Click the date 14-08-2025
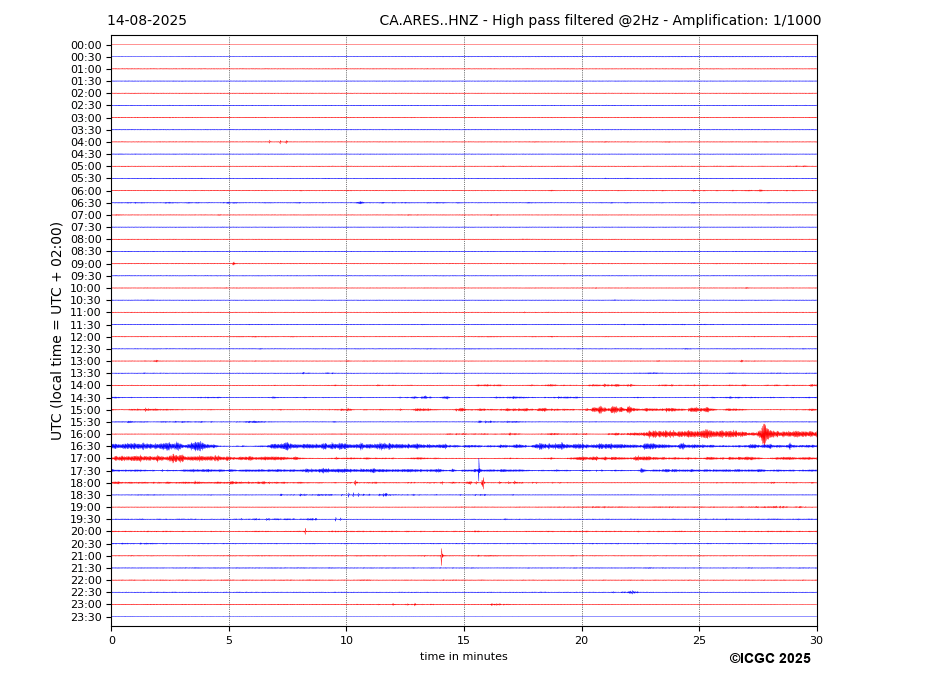Image resolution: width=927 pixels, height=696 pixels. coord(147,21)
